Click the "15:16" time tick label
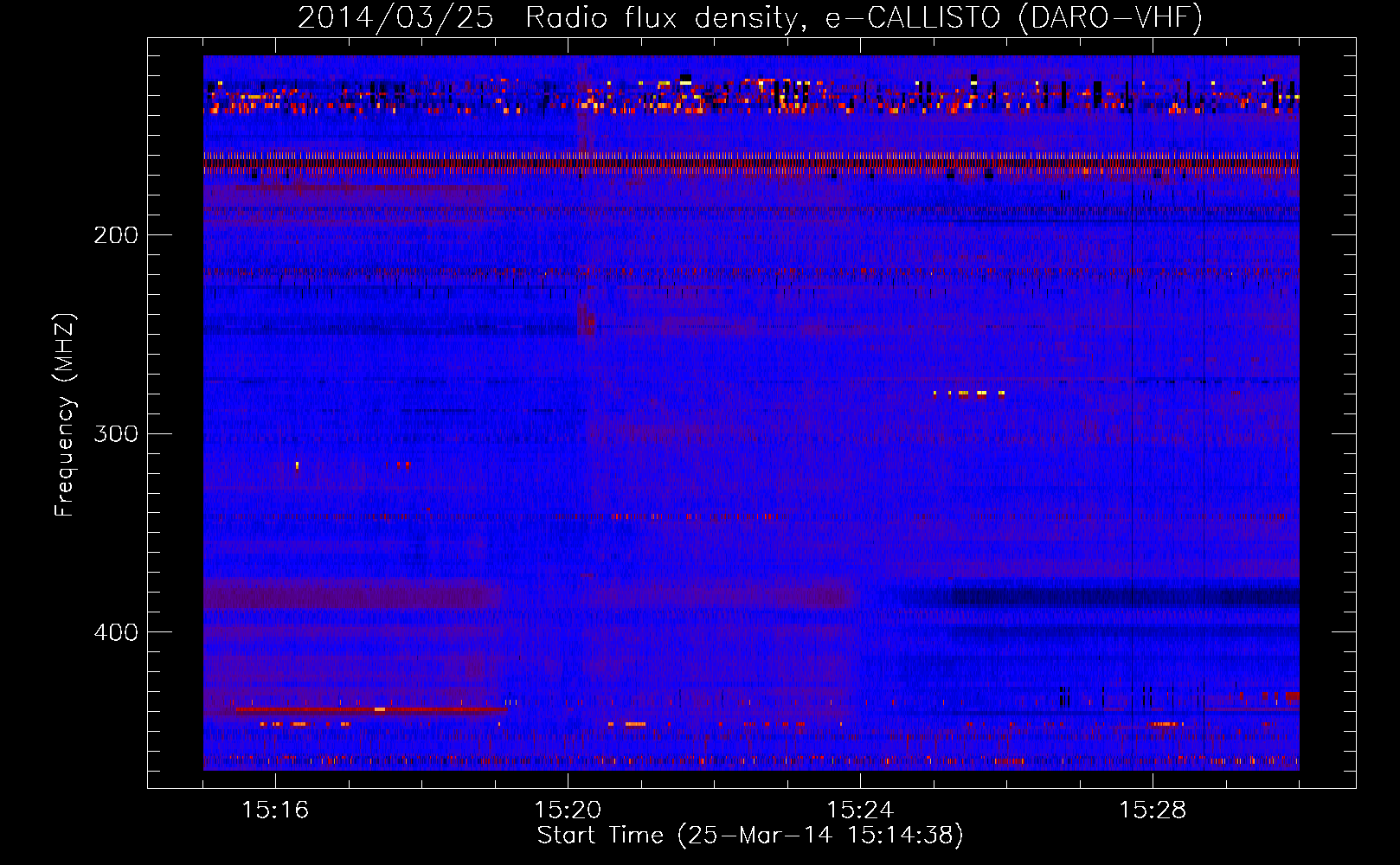The width and height of the screenshot is (1400, 865). [275, 811]
